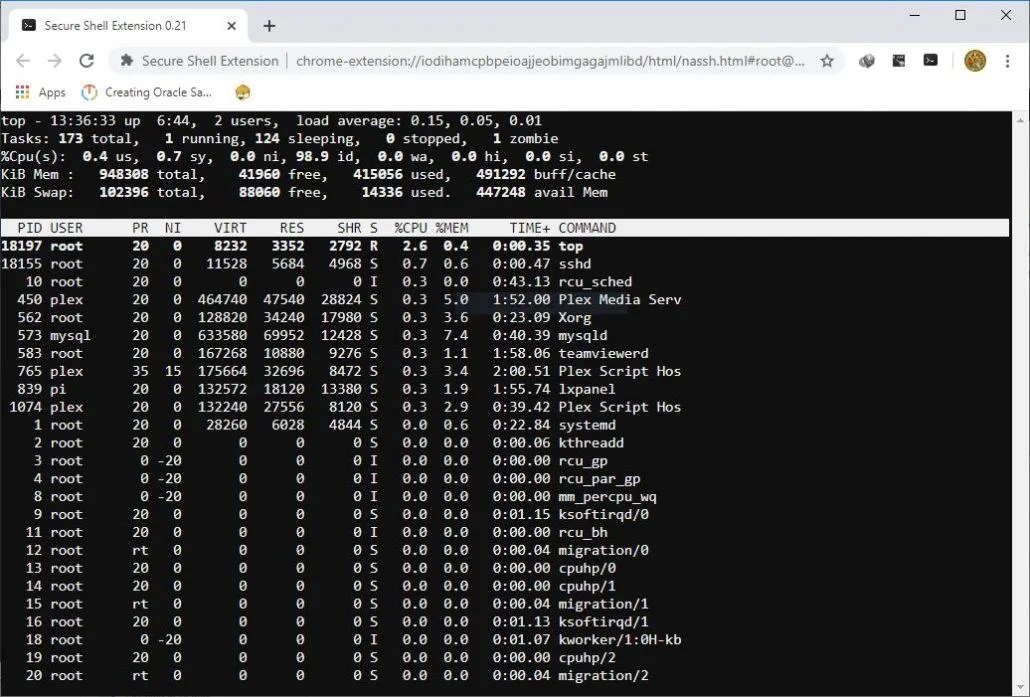This screenshot has height=697, width=1030.
Task: Click the 'migration/0' process name
Action: 603,551
